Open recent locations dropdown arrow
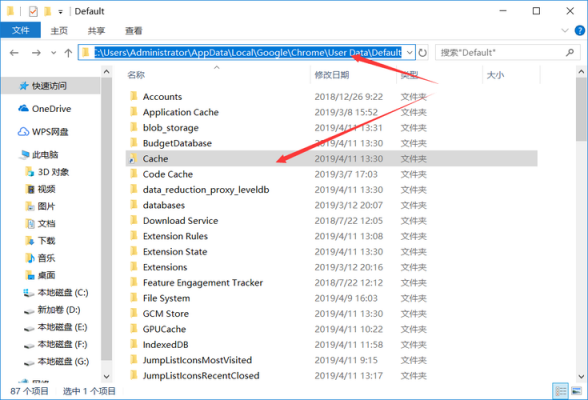588x400 pixels. point(54,53)
